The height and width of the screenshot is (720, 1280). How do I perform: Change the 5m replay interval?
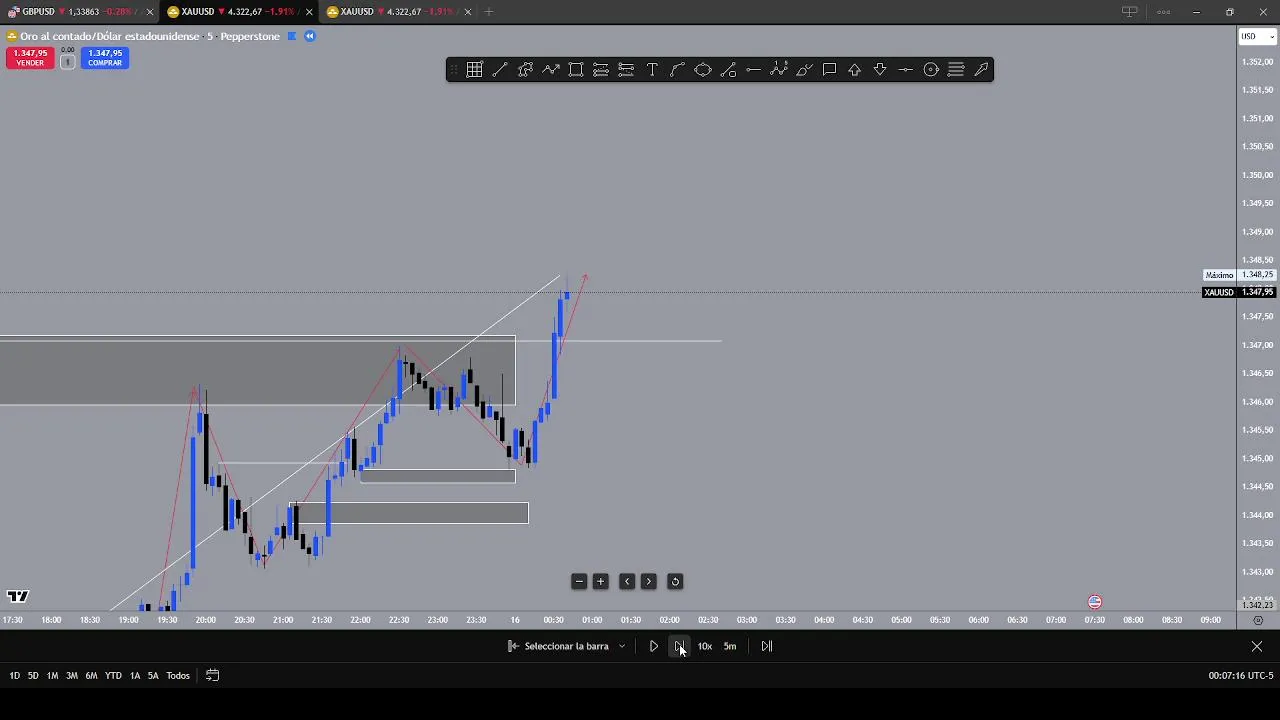[x=730, y=646]
